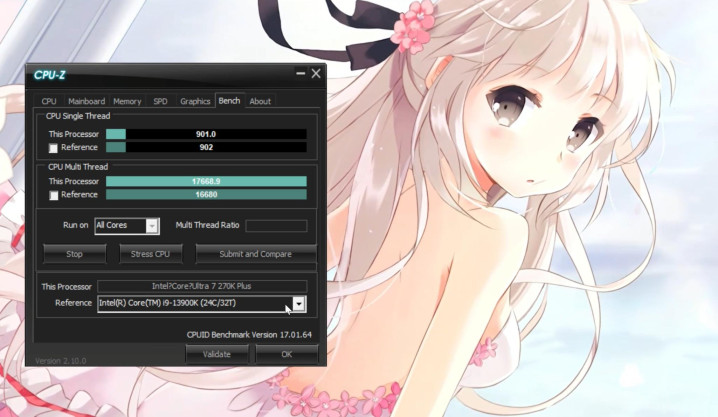Click the multi thread 17668.9 score bar
Screen dimensions: 718x417
coord(206,181)
